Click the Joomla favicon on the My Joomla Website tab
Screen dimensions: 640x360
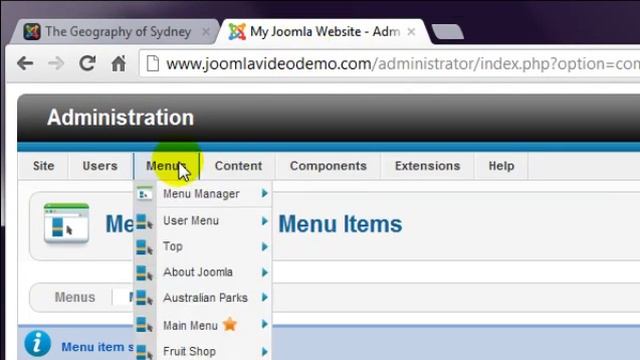click(237, 31)
